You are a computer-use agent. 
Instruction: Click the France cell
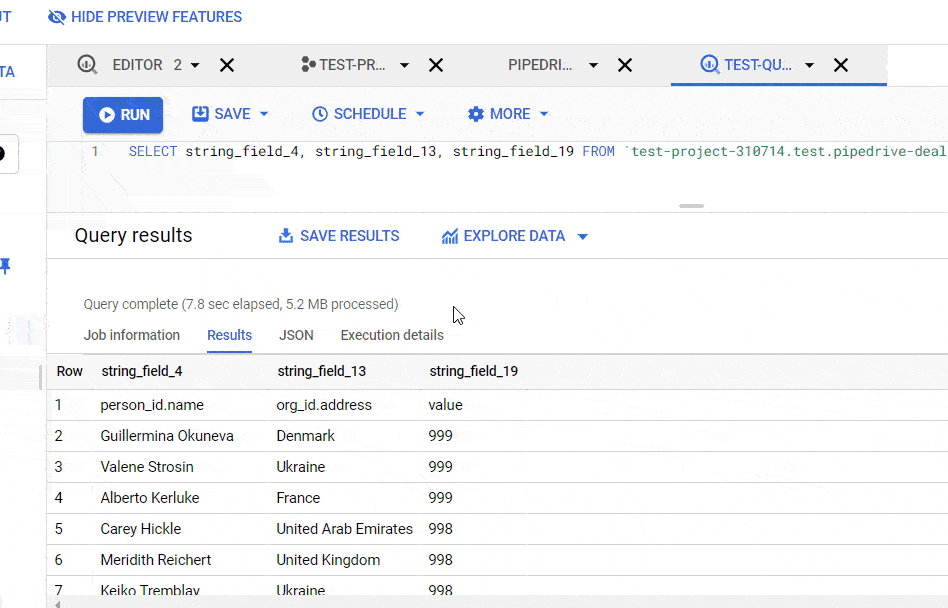[298, 497]
